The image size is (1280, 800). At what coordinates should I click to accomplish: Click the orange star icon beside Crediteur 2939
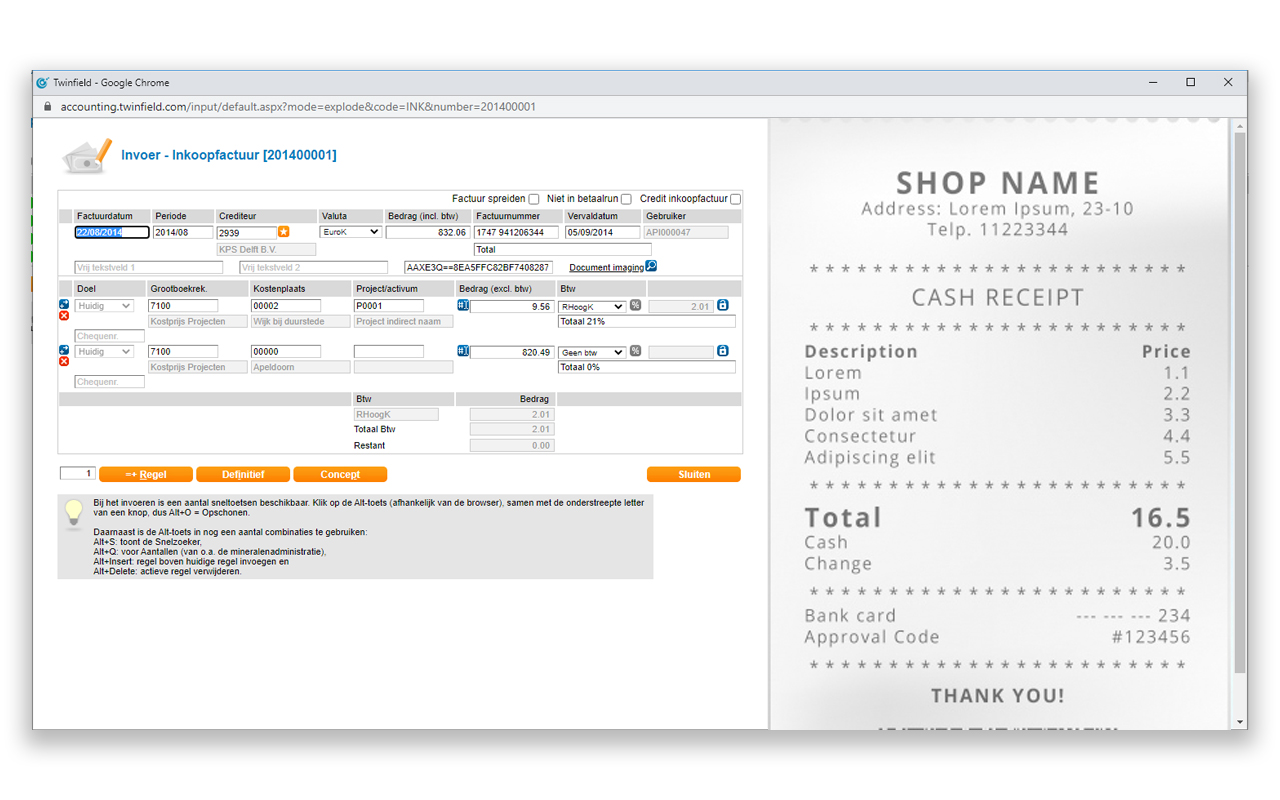point(283,232)
